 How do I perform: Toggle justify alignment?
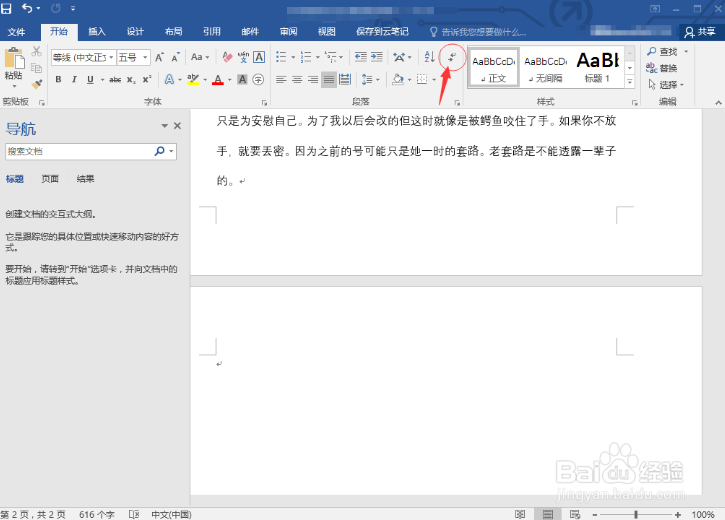[x=329, y=80]
